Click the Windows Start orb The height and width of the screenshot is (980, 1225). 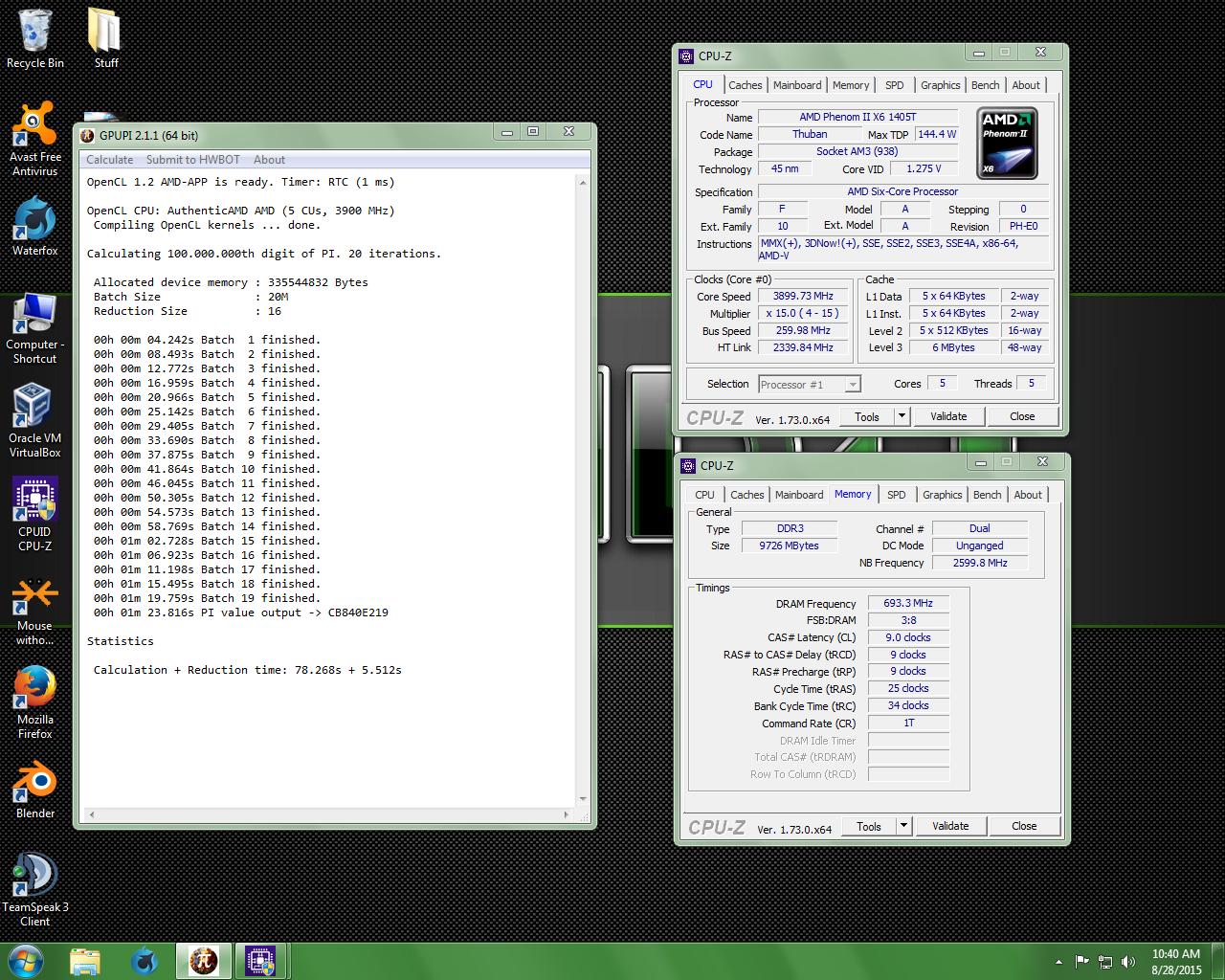tap(26, 961)
